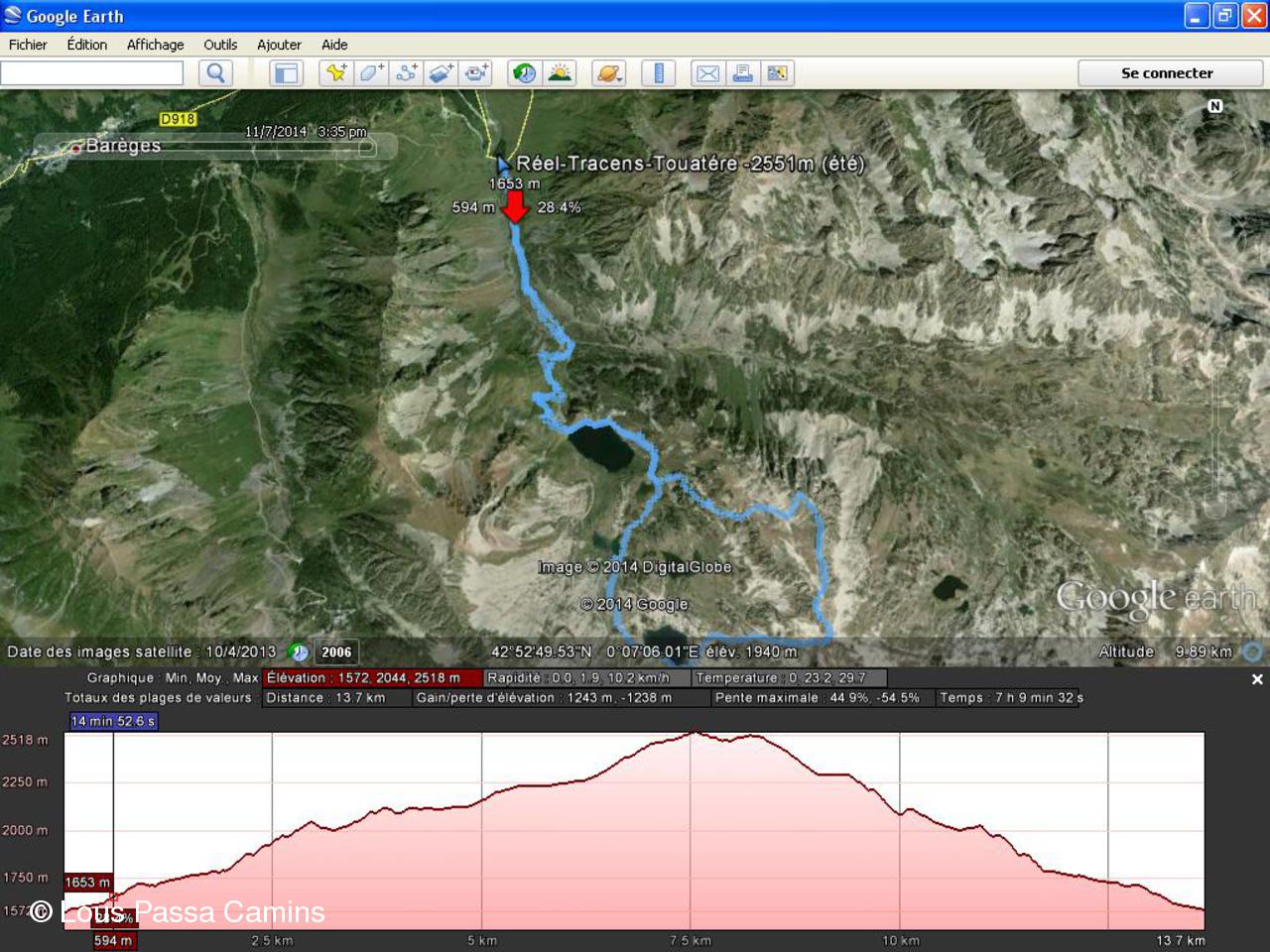Click the record a tour icon
1270x952 pixels.
(477, 73)
